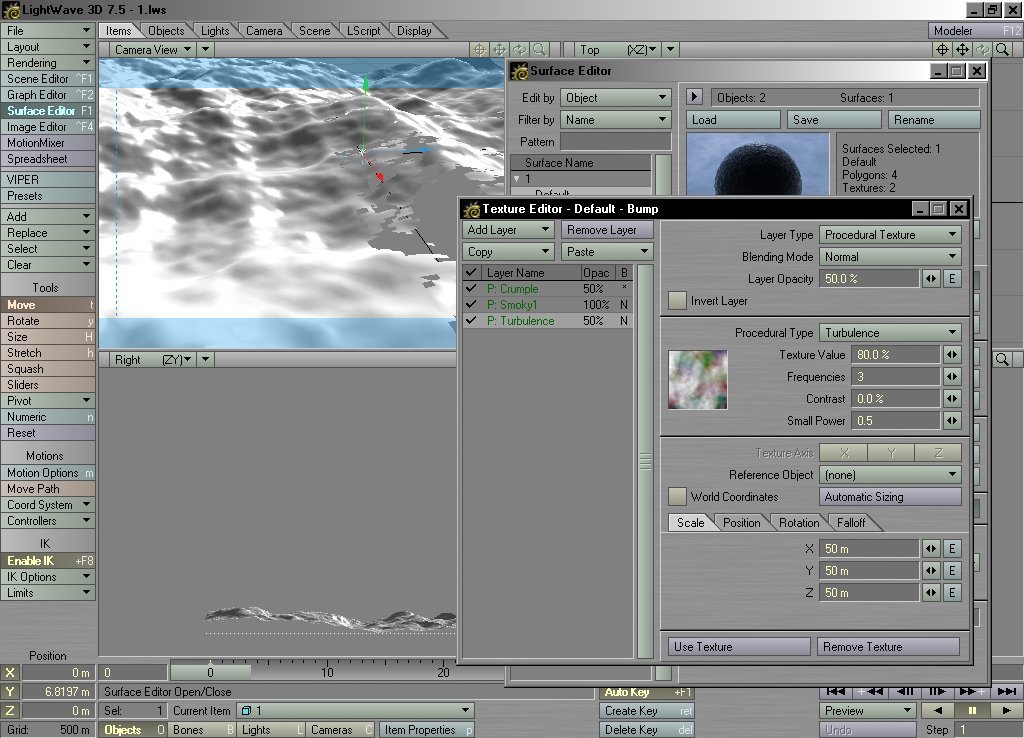Click the Camera View pan icon
1024x738 pixels.
(x=479, y=50)
